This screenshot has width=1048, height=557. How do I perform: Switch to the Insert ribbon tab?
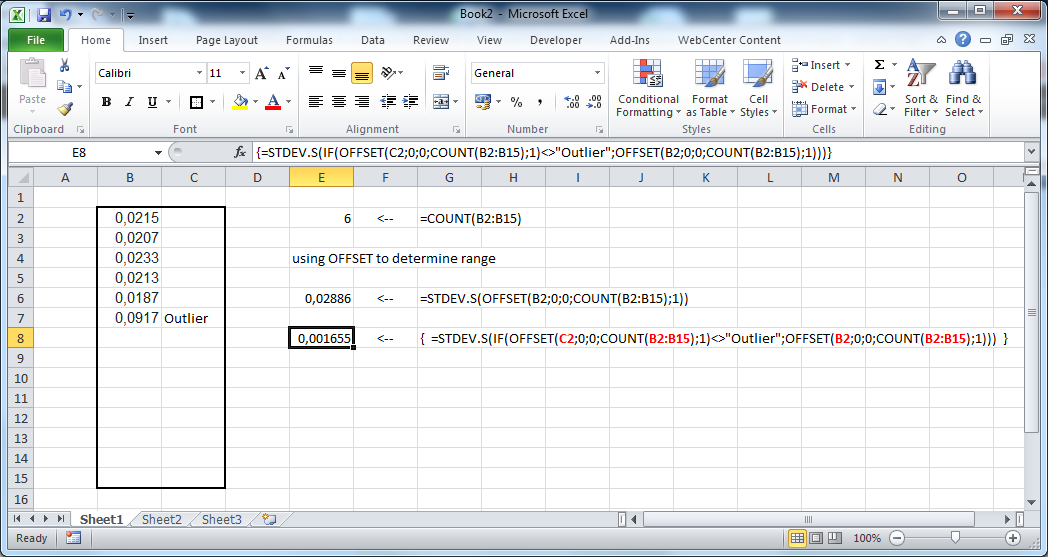pos(153,40)
